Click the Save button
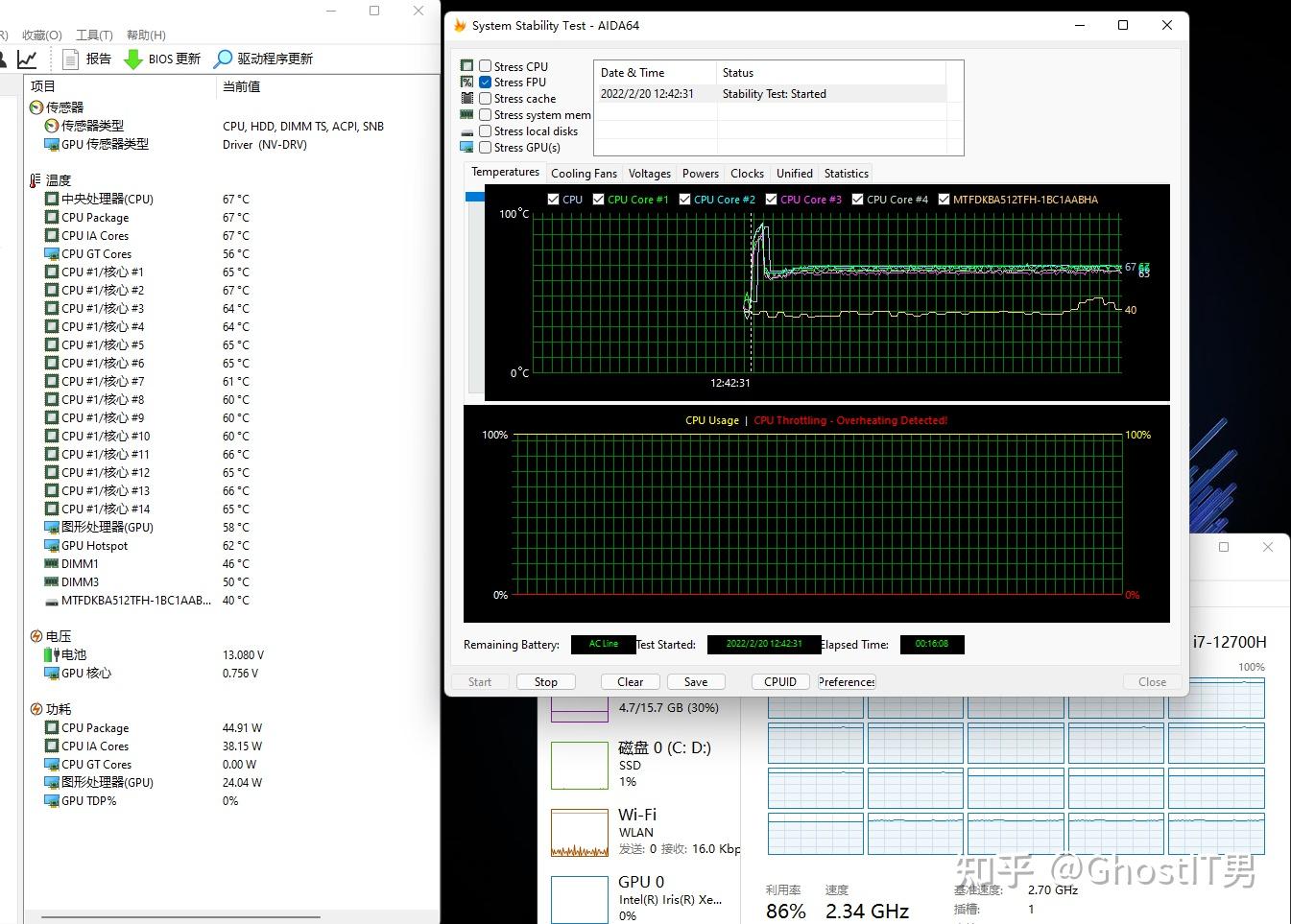 click(696, 682)
